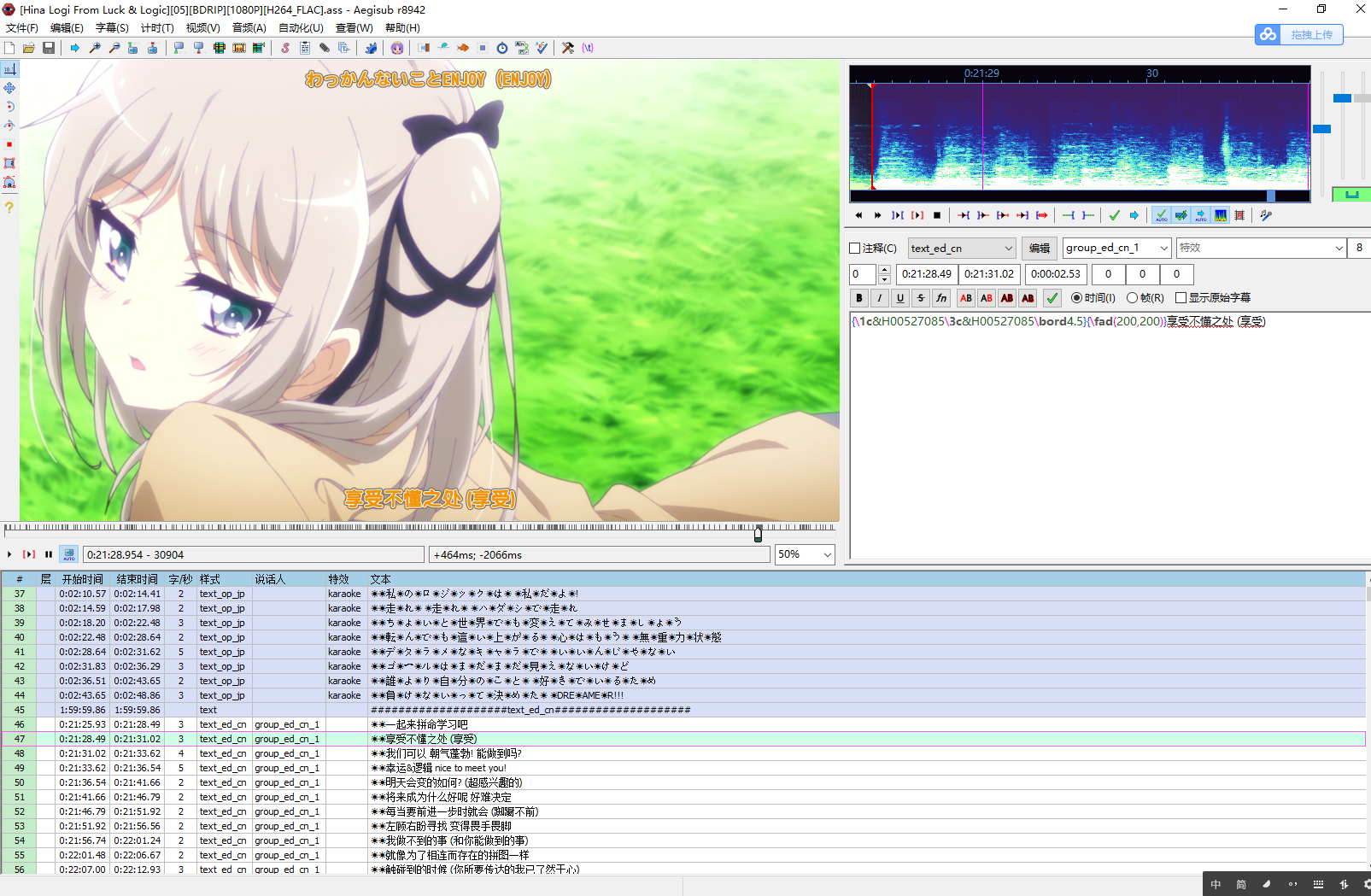Viewport: 1371px width, 896px height.
Task: Play the current audio selection
Action: [898, 215]
